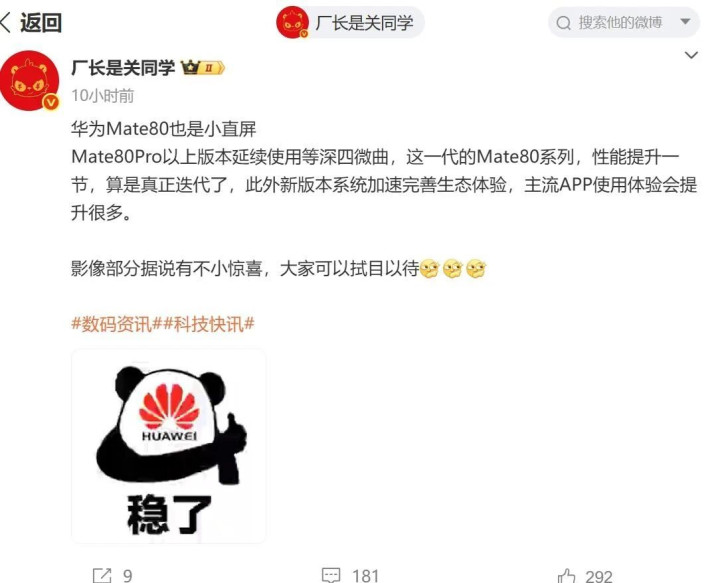Click the orange V verified badge
Image resolution: width=720 pixels, height=583 pixels.
[x=51, y=102]
